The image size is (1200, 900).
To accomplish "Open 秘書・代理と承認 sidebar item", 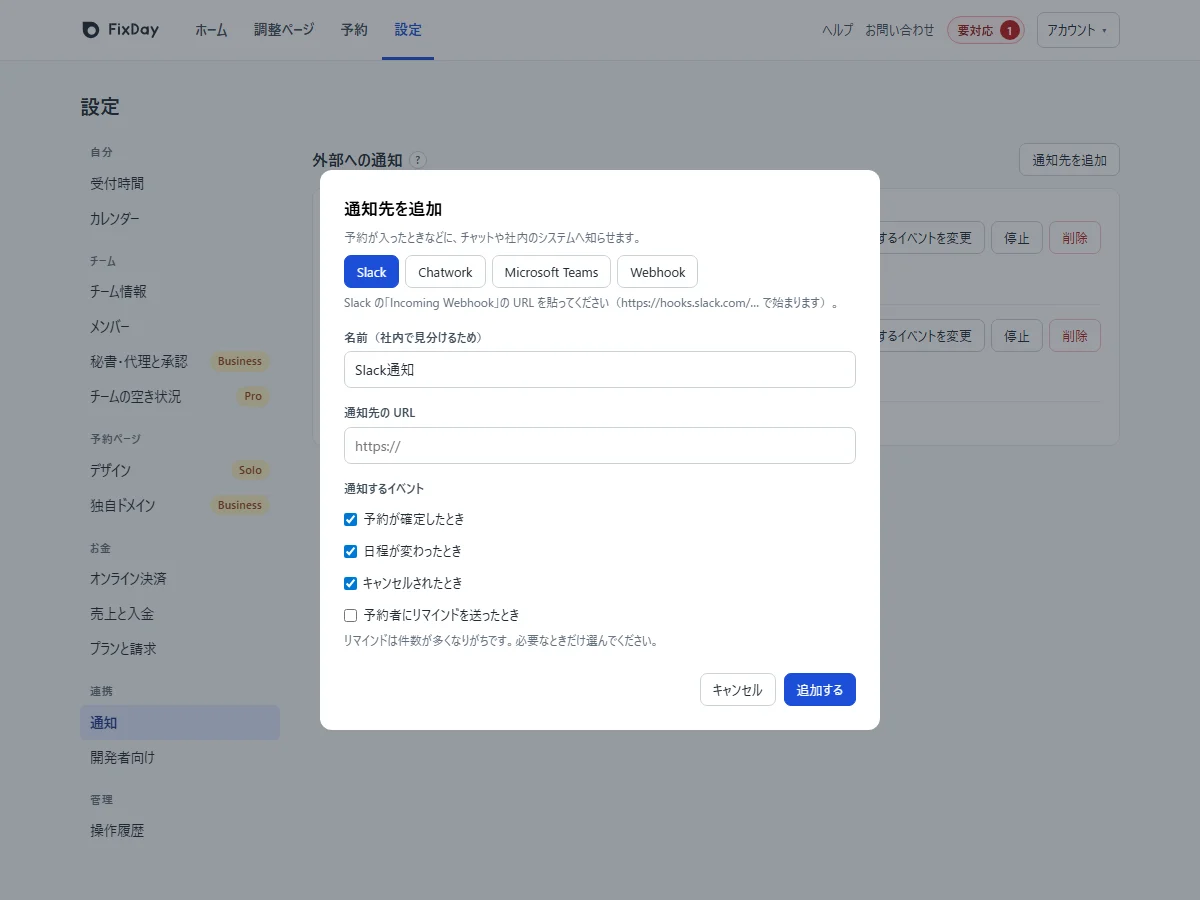I will point(180,362).
